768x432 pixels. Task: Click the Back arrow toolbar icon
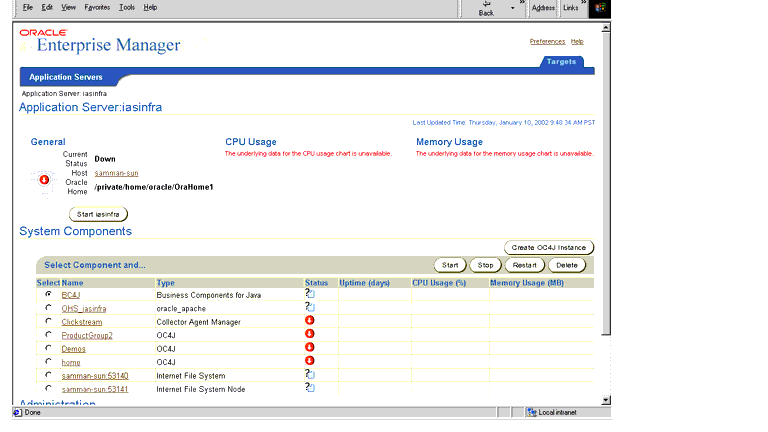pos(486,3)
